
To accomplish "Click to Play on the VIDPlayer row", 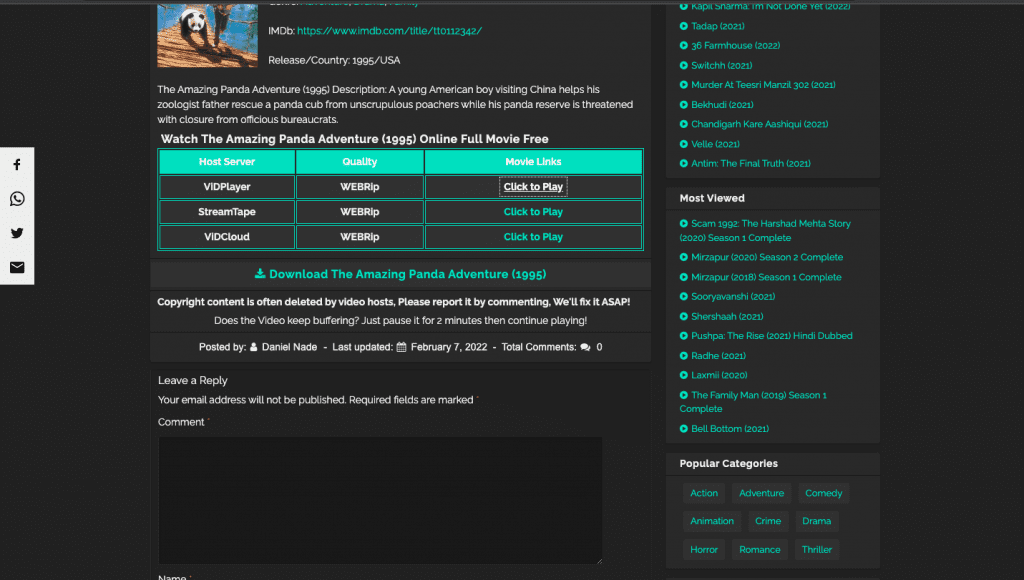I will click(533, 186).
